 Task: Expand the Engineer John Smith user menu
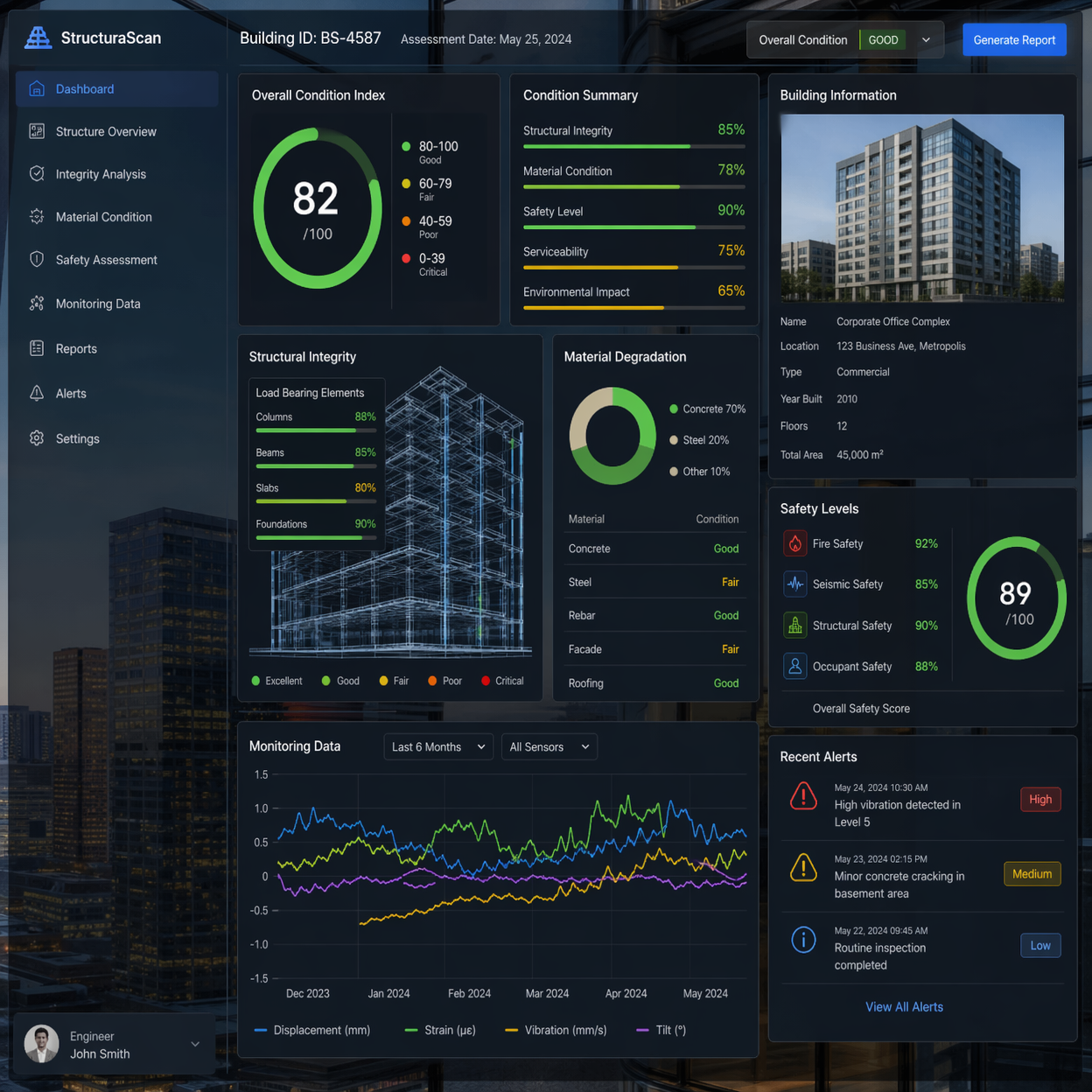pos(115,1044)
